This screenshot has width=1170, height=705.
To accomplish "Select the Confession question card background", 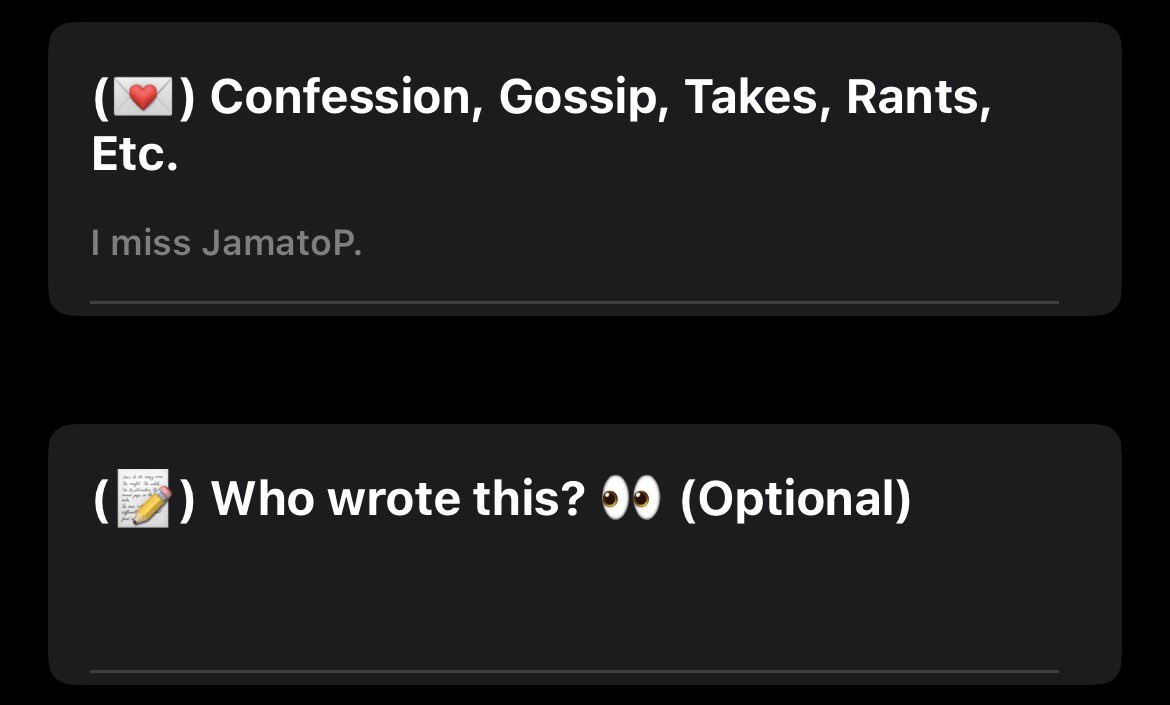I will click(x=584, y=169).
